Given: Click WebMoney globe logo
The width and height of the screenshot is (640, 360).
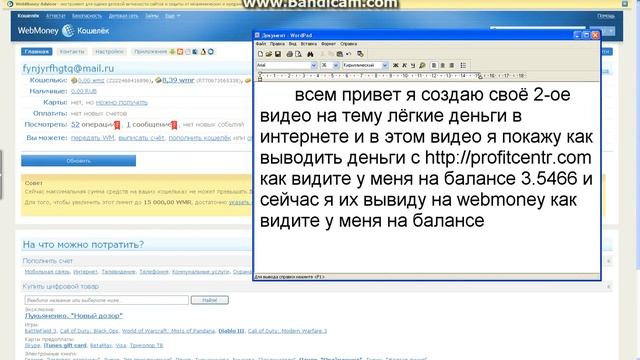Looking at the screenshot, I should (x=68, y=31).
